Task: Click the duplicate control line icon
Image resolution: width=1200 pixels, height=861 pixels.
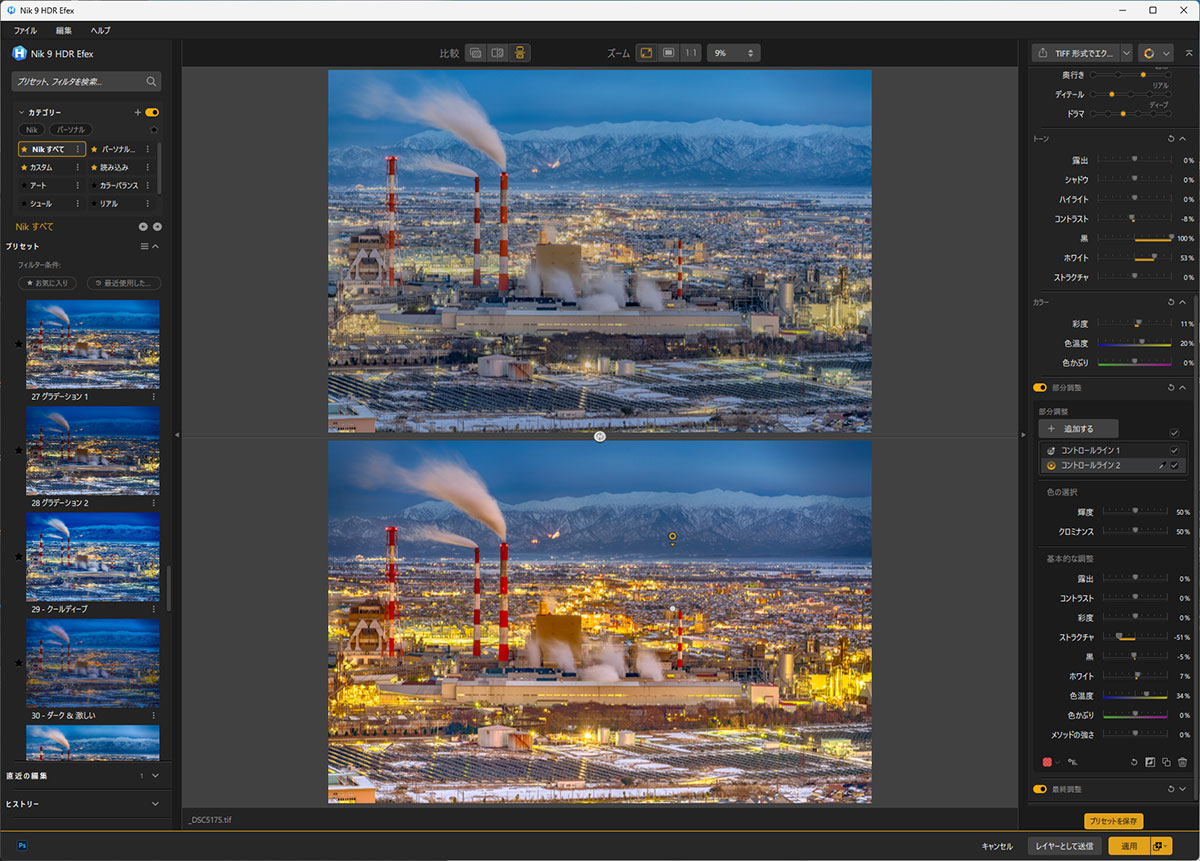Action: click(x=1166, y=762)
